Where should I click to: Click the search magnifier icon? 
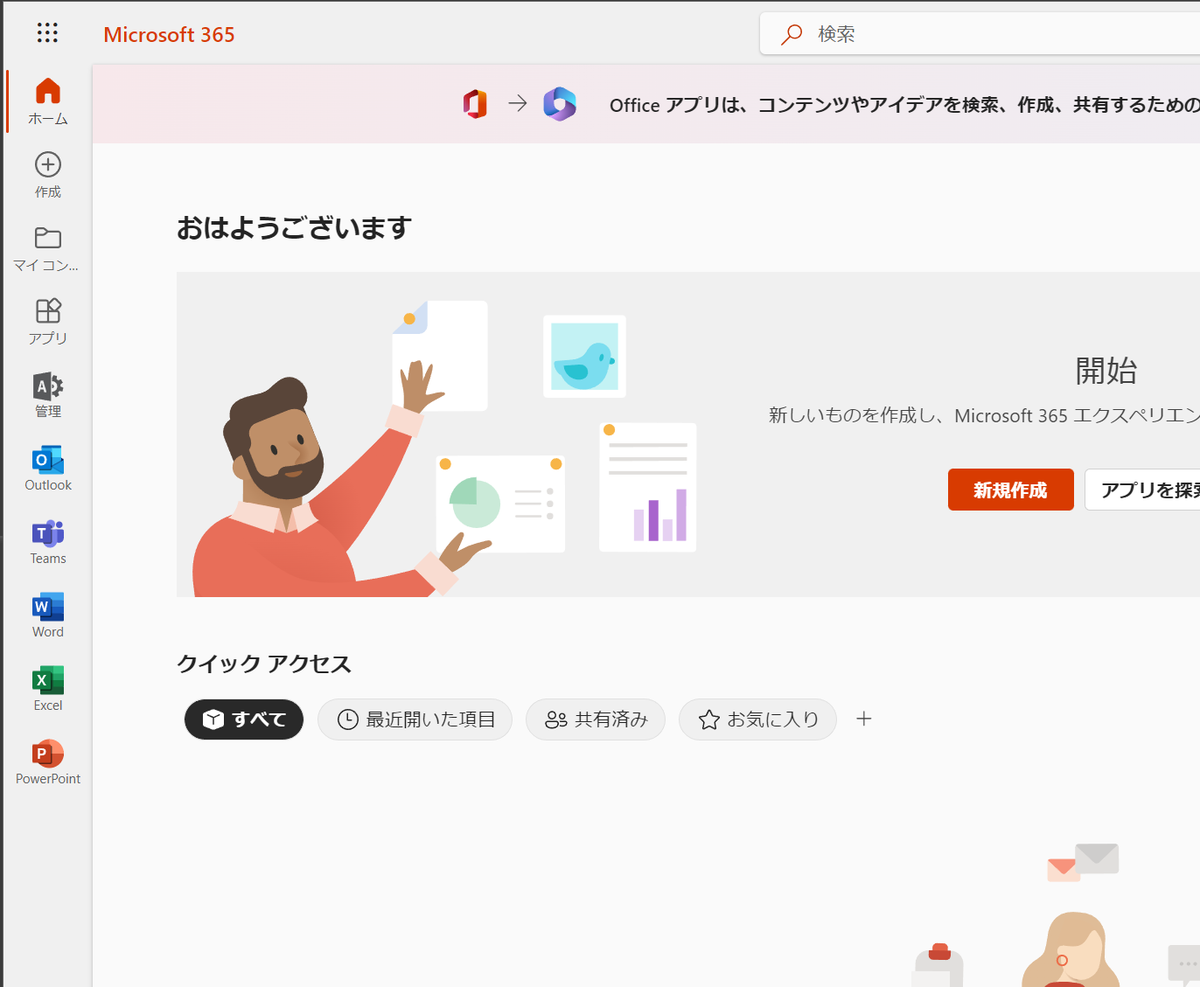click(x=792, y=34)
